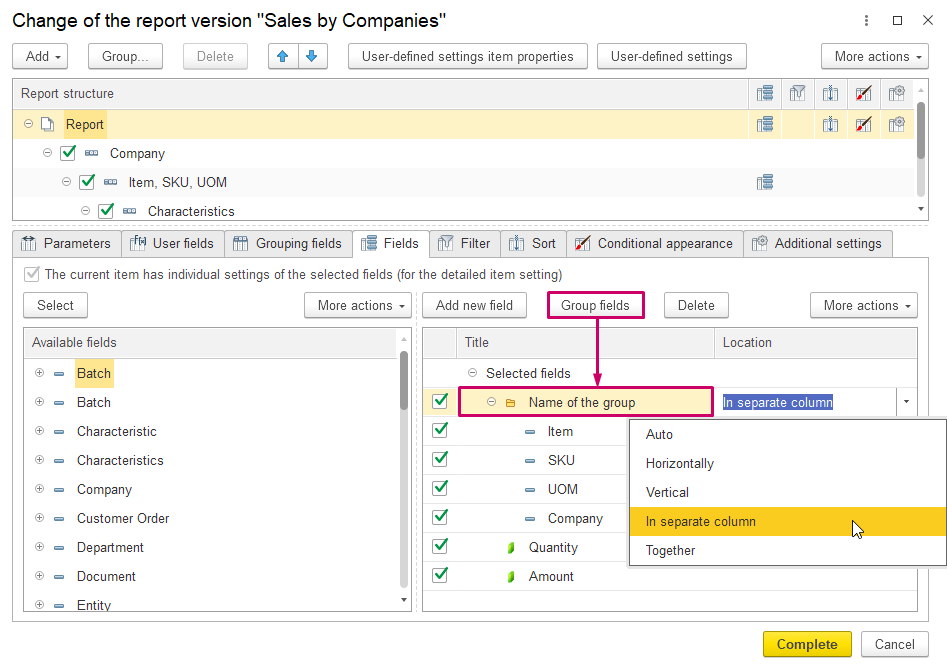The height and width of the screenshot is (667, 947).
Task: Switch to the Parameters tab
Action: (x=66, y=243)
